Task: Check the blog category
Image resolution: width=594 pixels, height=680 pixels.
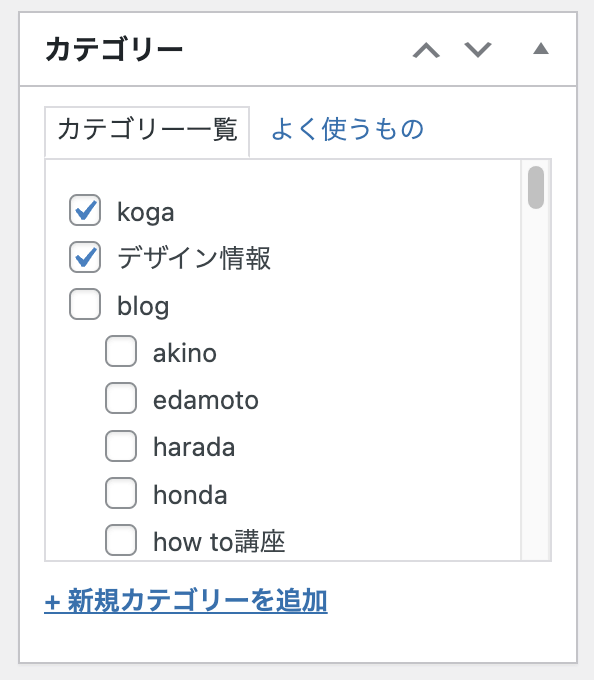Action: click(x=85, y=304)
